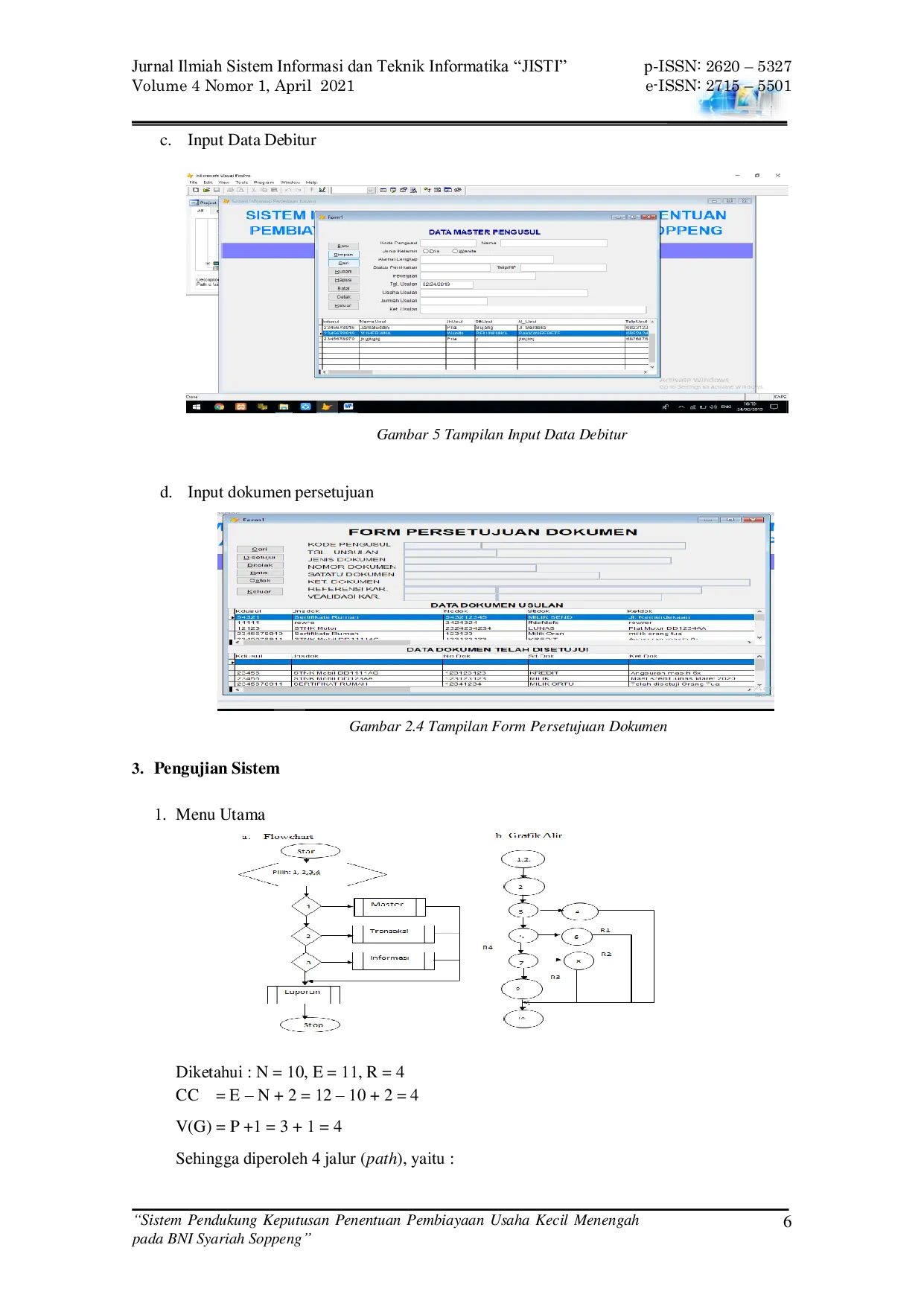
Task: Open the Tools menu
Action: (242, 182)
